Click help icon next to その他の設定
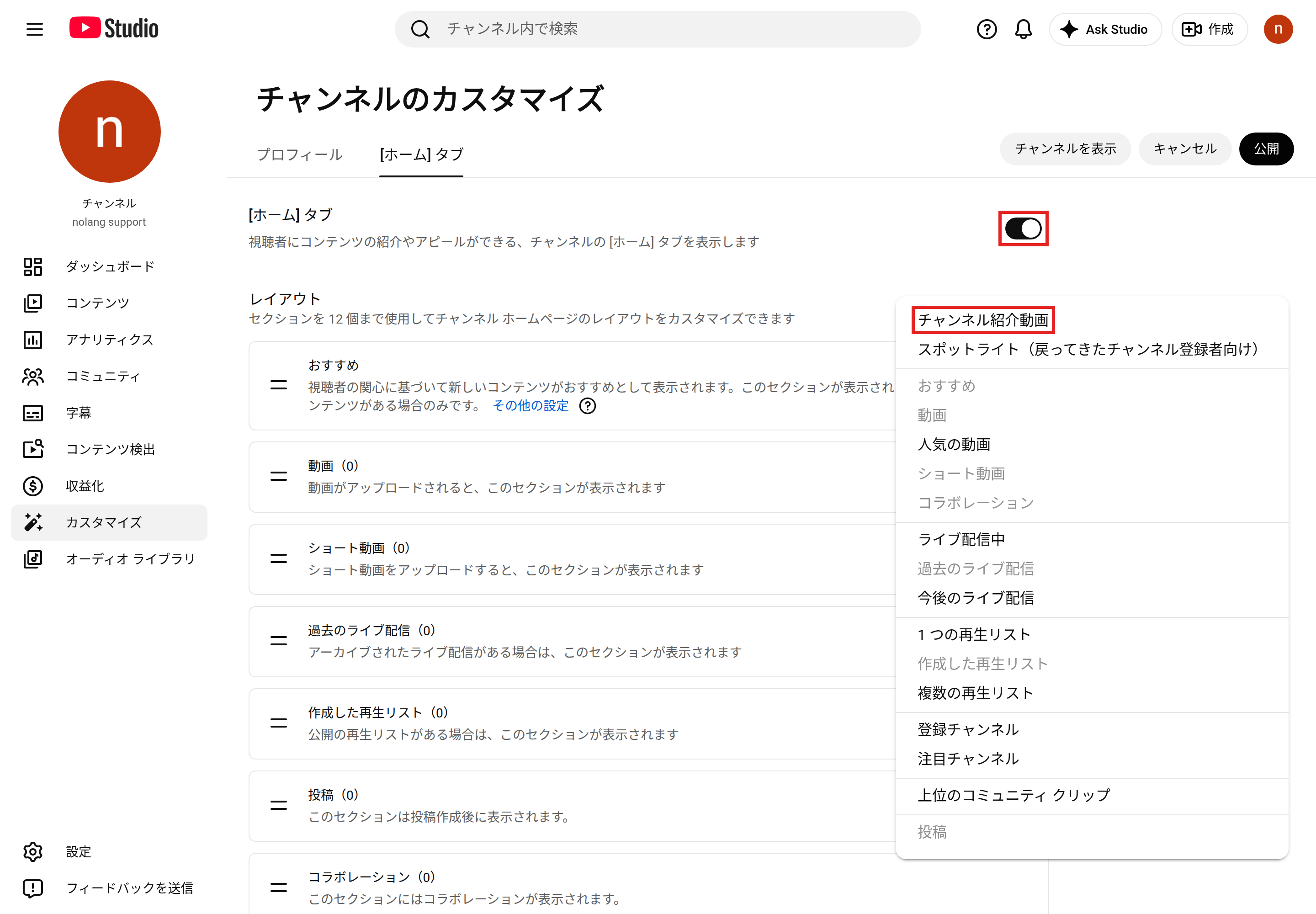The height and width of the screenshot is (914, 1316). [588, 405]
